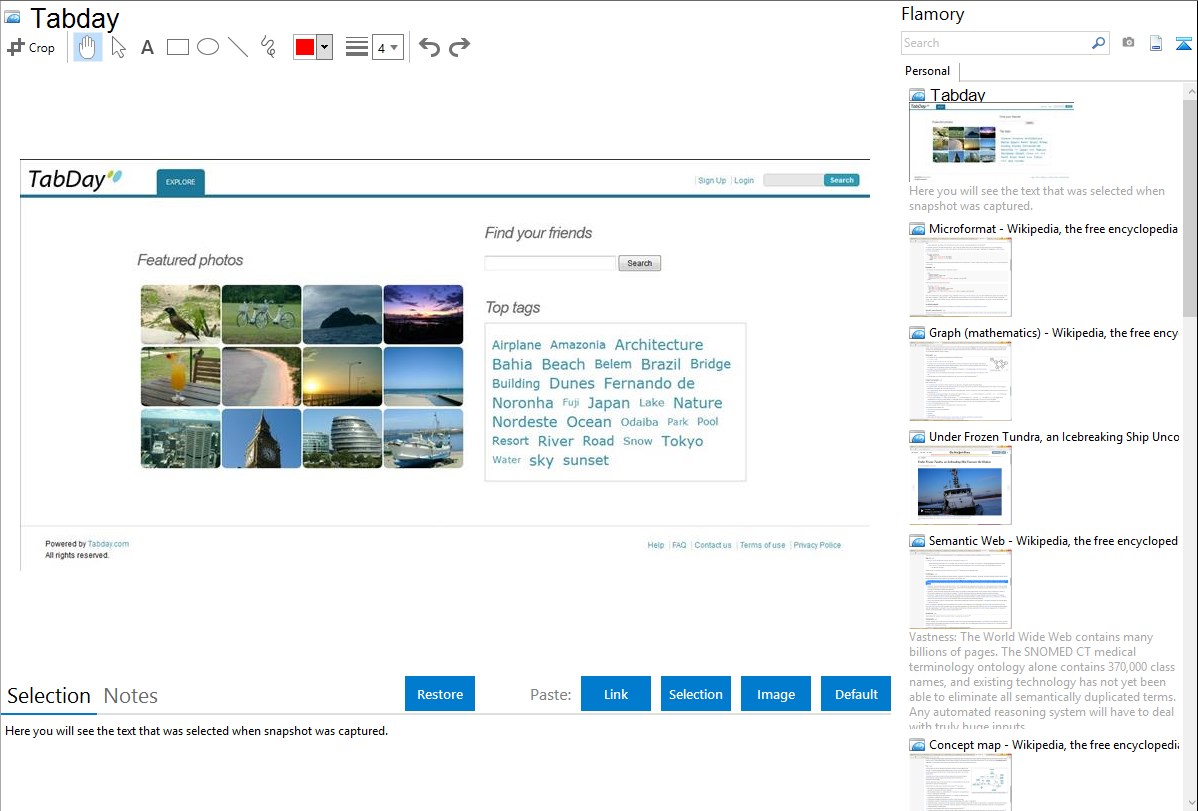Pick the ellipse shape tool
The width and height of the screenshot is (1198, 811).
[208, 47]
